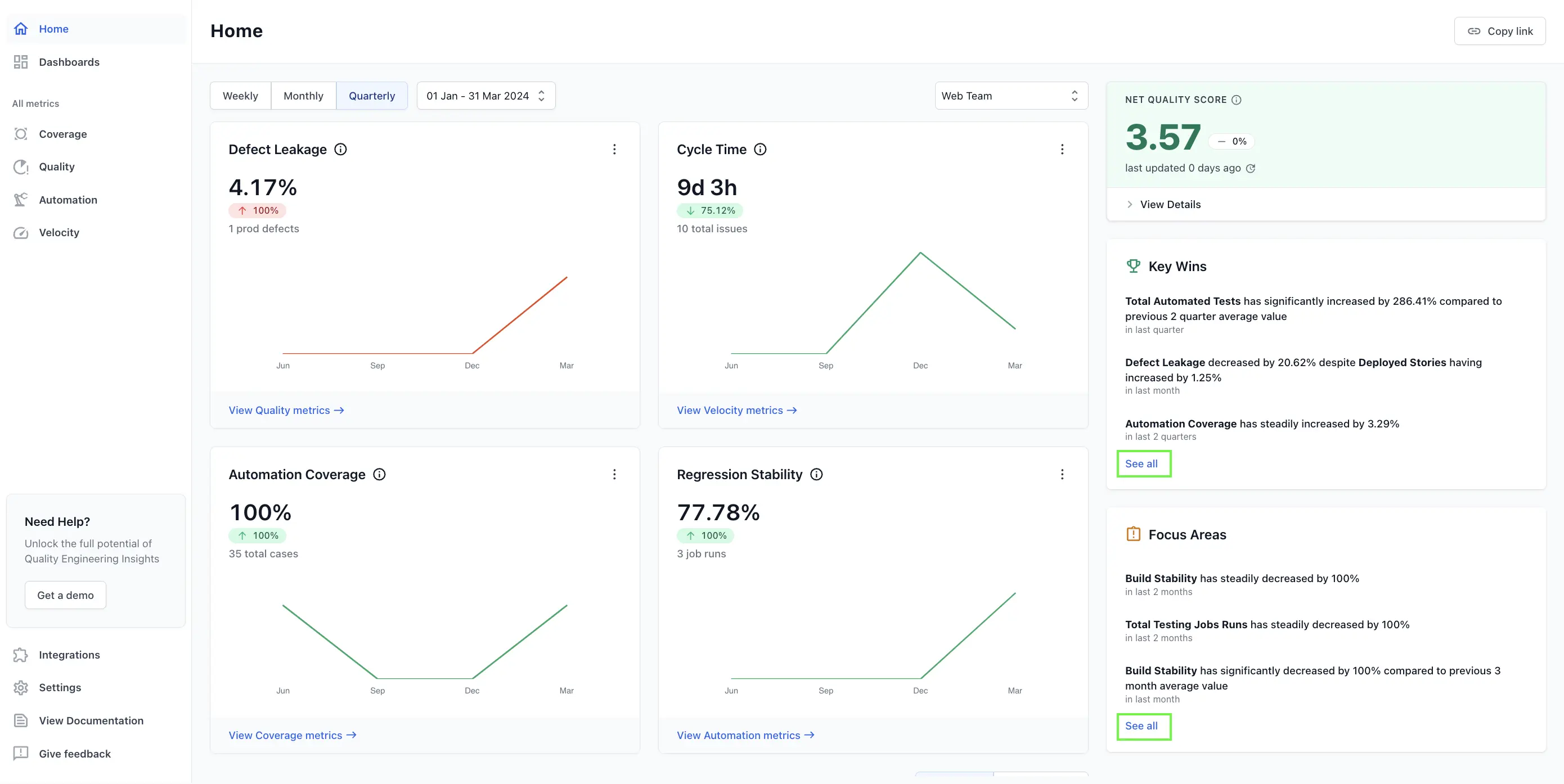Open Defect Leakage card kebab menu

click(614, 149)
